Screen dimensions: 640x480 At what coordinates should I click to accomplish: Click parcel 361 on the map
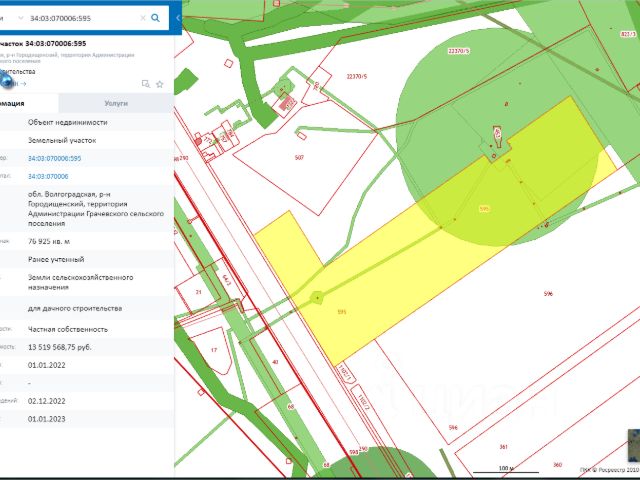[x=504, y=447]
